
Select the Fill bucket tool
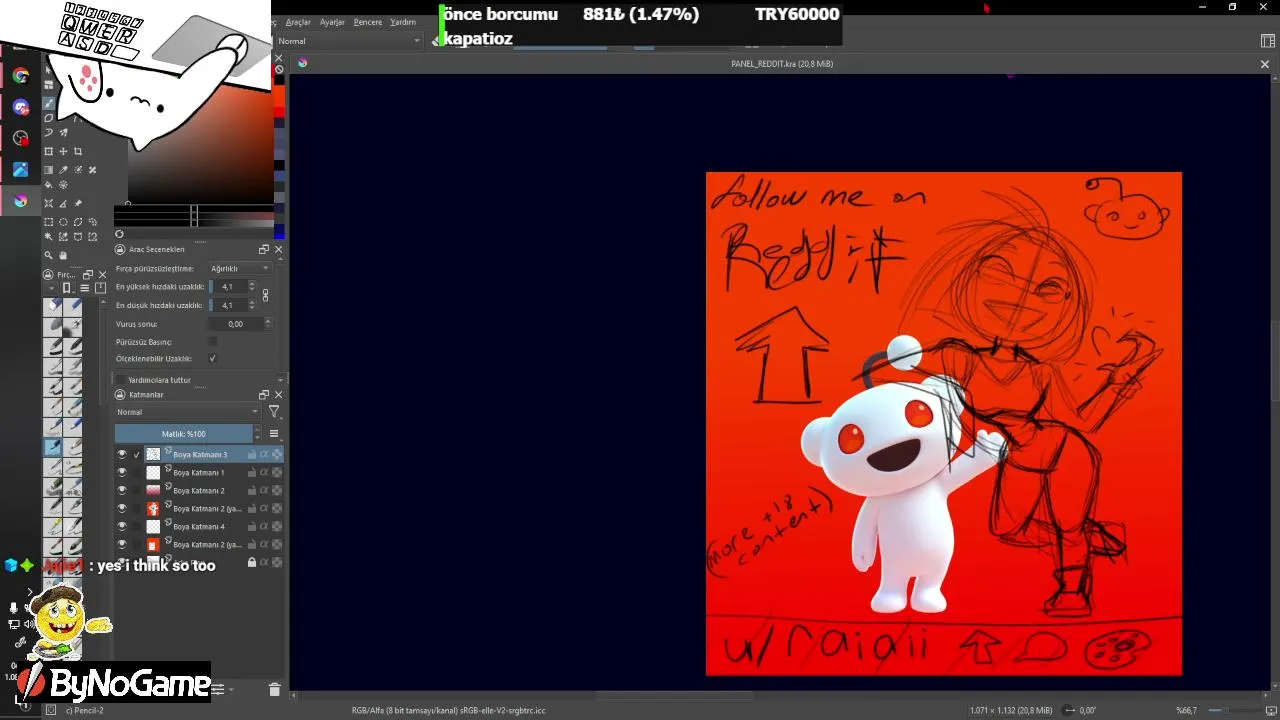(x=49, y=185)
